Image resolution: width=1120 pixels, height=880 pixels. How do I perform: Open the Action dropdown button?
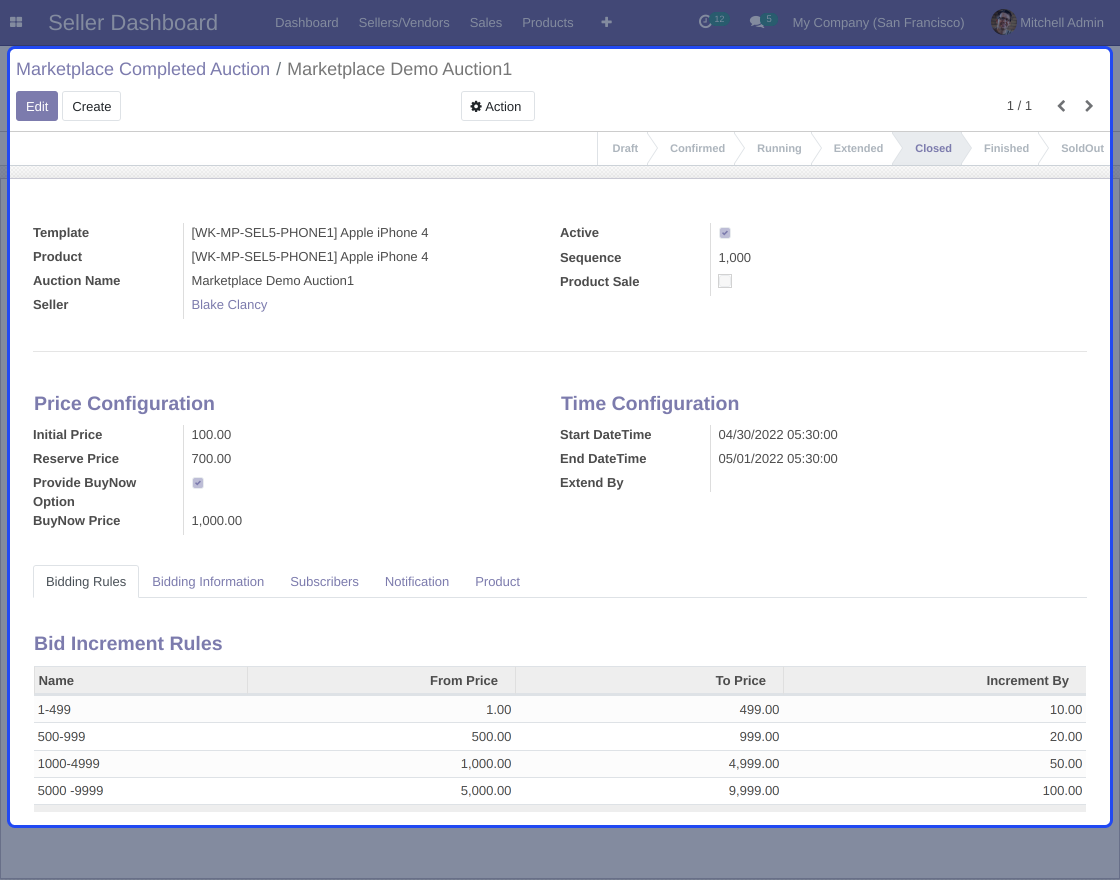click(498, 106)
